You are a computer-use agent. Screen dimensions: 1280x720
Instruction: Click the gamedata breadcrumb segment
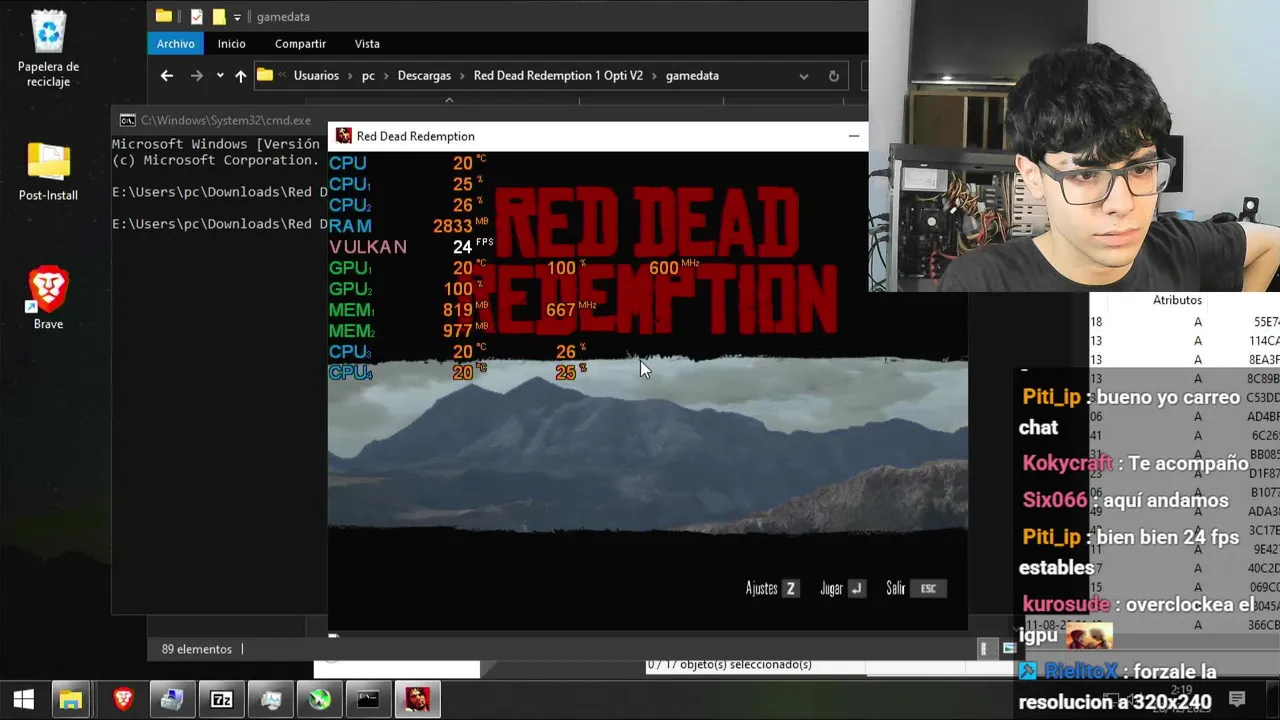click(692, 76)
